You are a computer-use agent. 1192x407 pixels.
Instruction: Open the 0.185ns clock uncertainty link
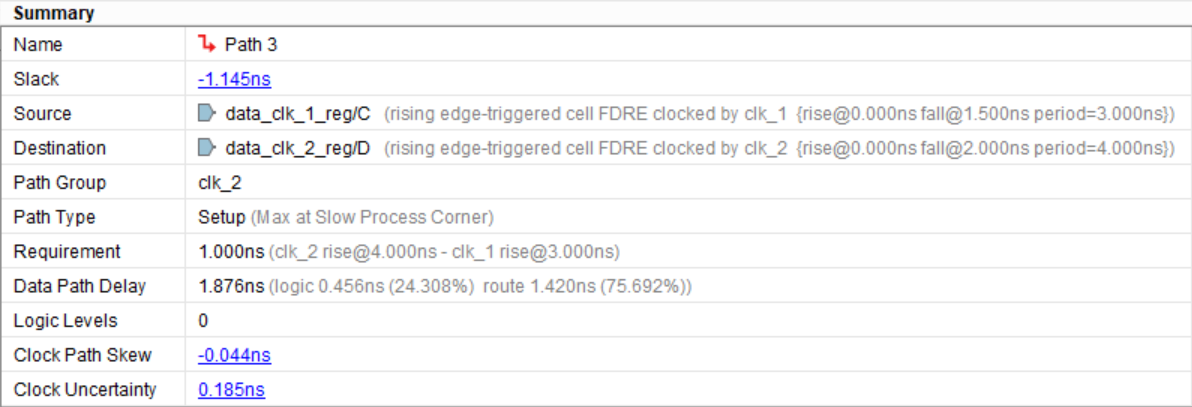[231, 390]
